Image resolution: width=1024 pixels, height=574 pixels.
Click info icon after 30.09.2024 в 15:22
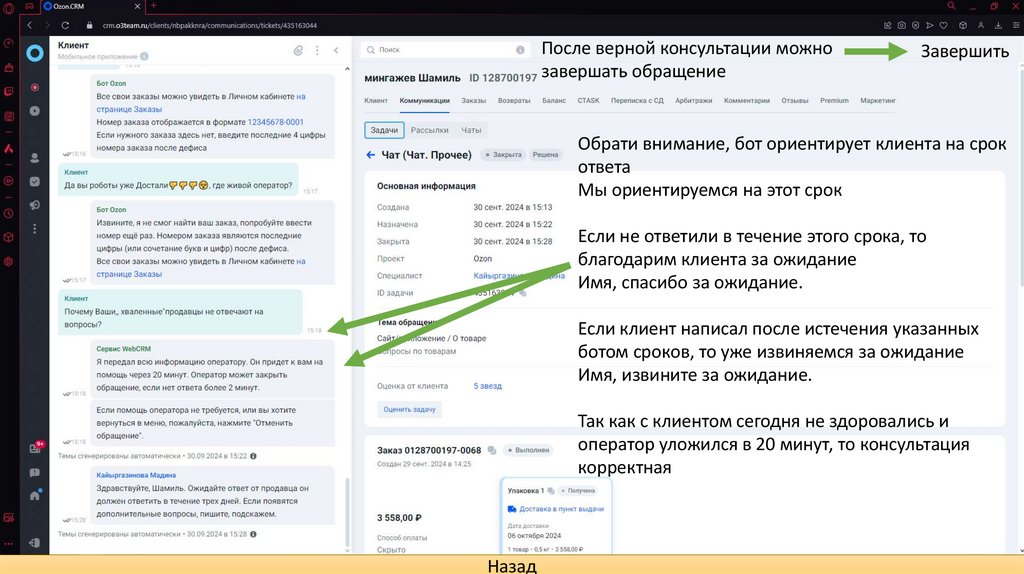(x=253, y=456)
